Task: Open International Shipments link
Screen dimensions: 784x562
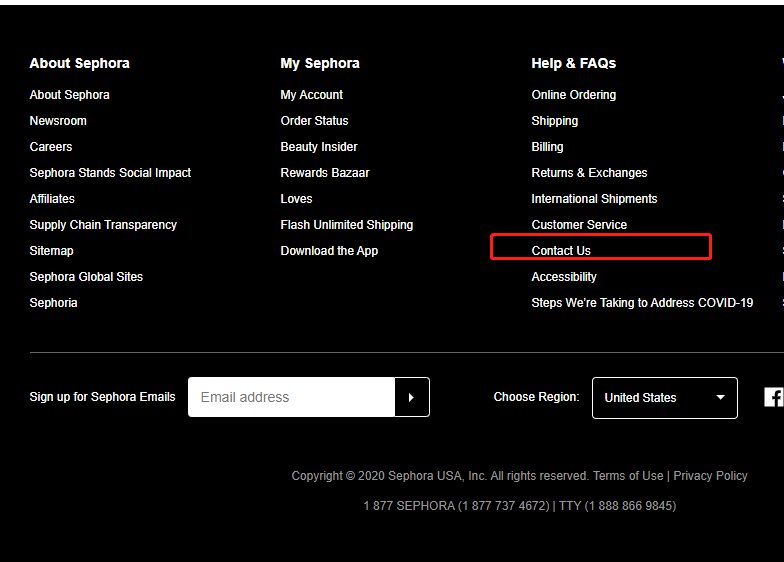Action: [x=594, y=199]
